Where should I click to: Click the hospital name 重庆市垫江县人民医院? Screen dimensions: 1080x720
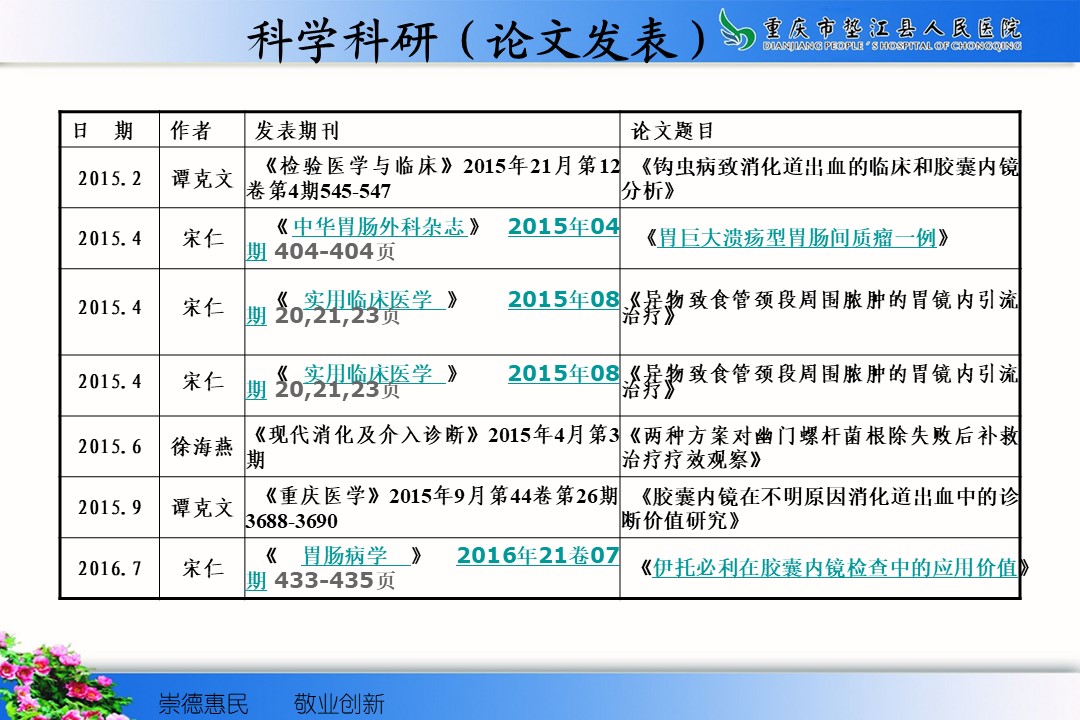892,28
